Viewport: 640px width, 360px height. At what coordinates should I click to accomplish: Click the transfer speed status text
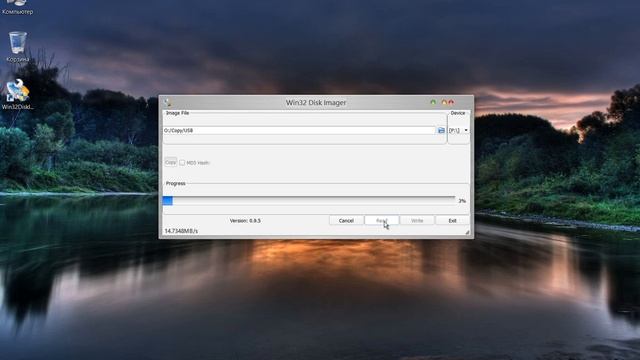pyautogui.click(x=181, y=231)
